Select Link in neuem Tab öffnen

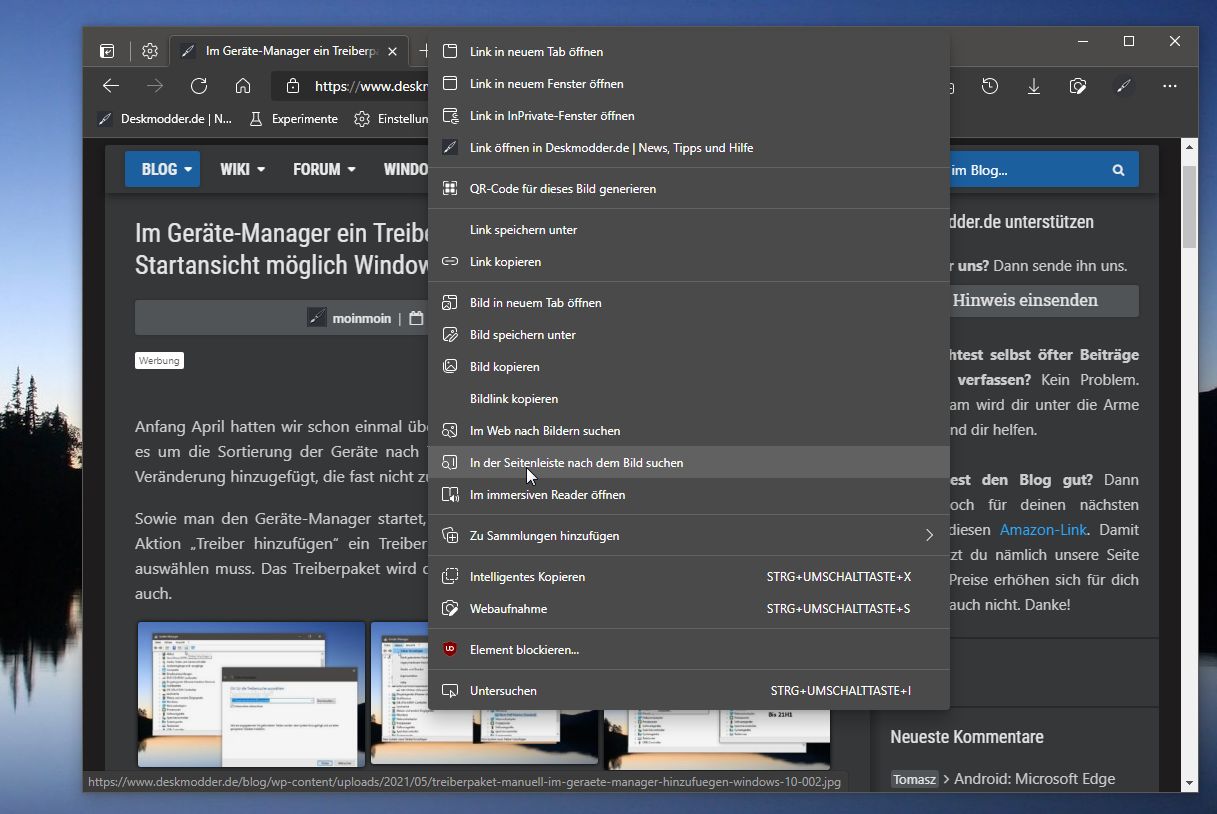(x=688, y=52)
